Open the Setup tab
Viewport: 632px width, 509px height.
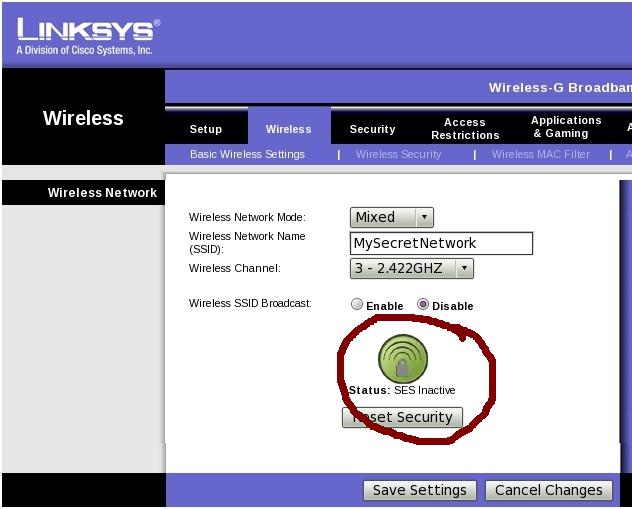pos(206,129)
